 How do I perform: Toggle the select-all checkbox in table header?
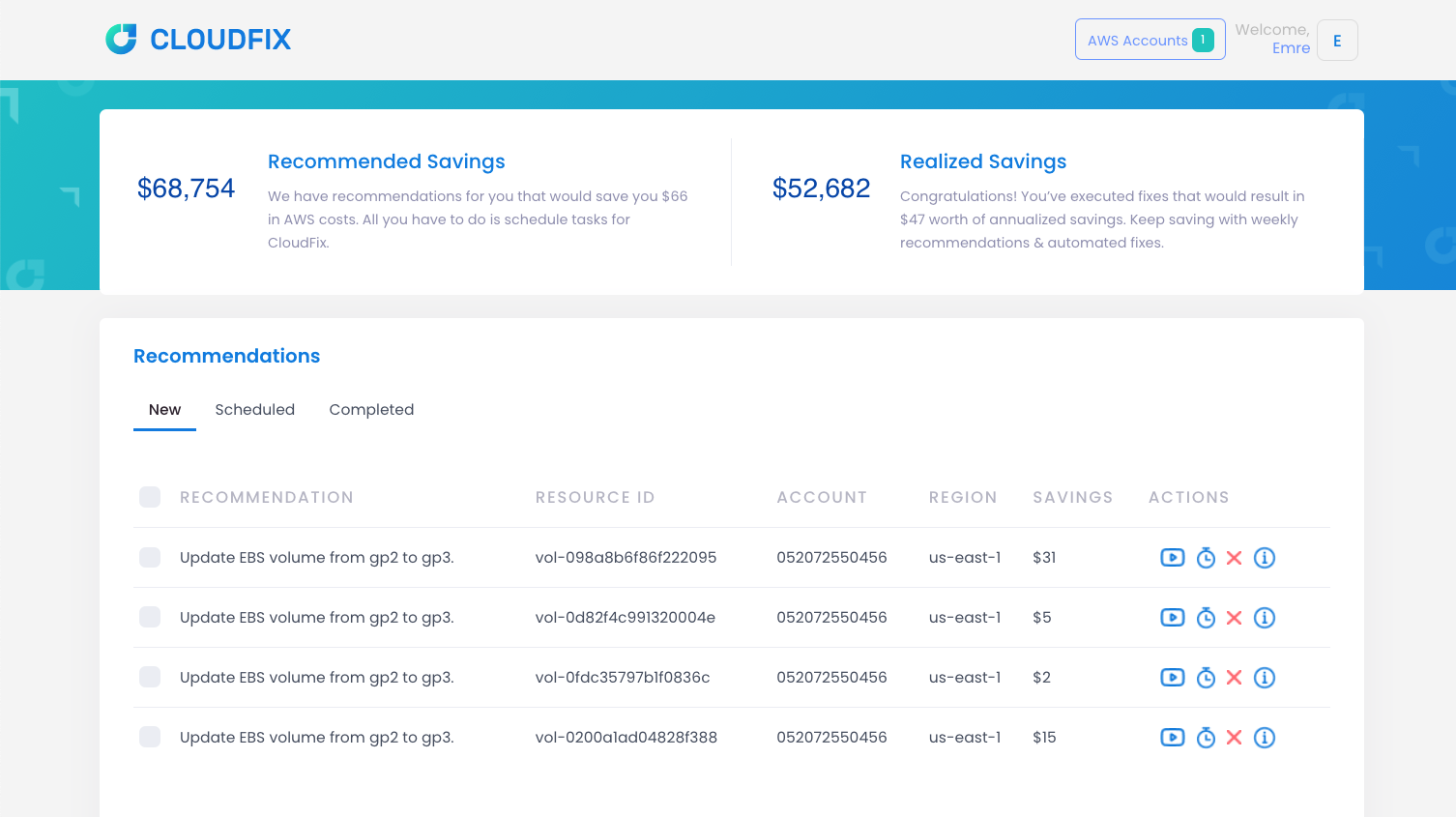[x=150, y=497]
